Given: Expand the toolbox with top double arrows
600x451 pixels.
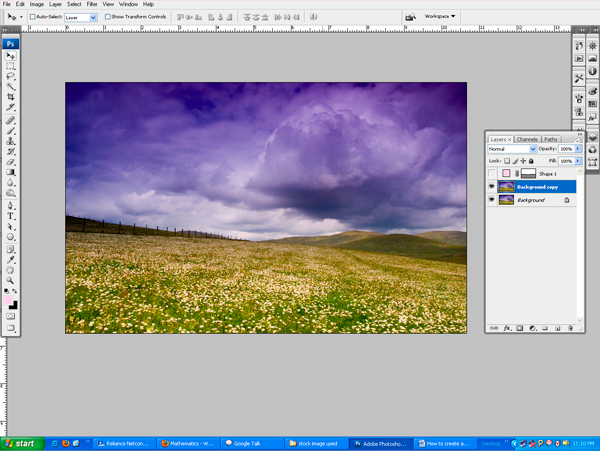Looking at the screenshot, I should tap(4, 29).
